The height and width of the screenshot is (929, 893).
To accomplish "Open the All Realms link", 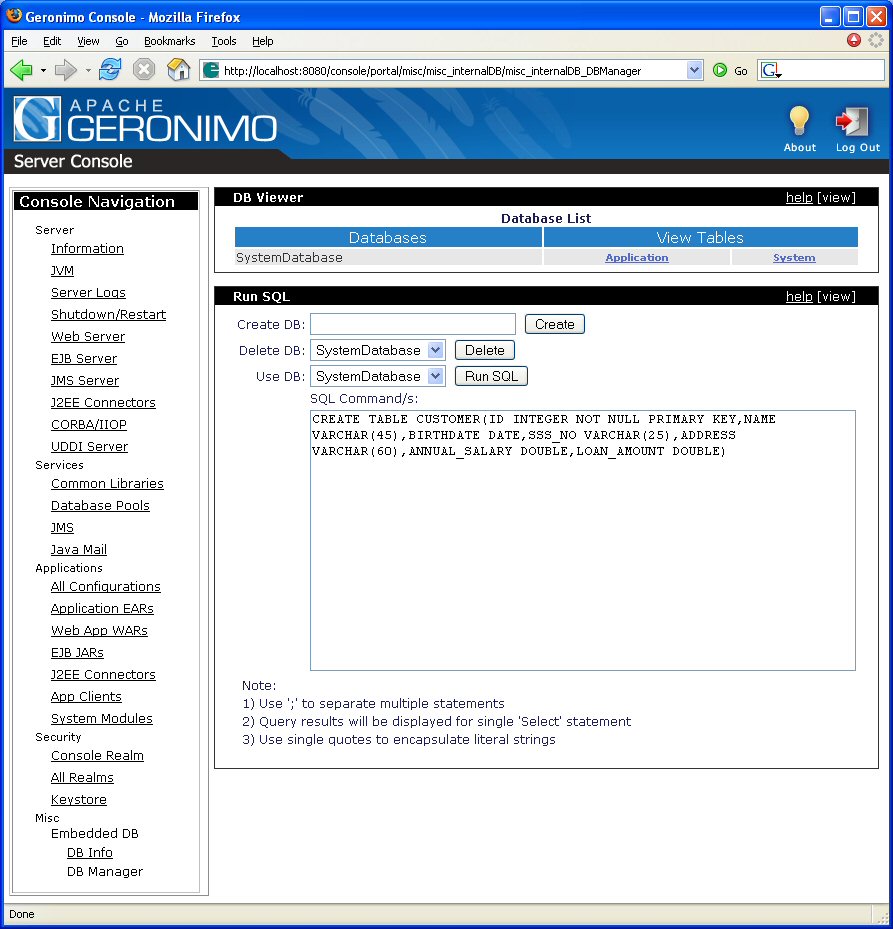I will click(x=82, y=777).
